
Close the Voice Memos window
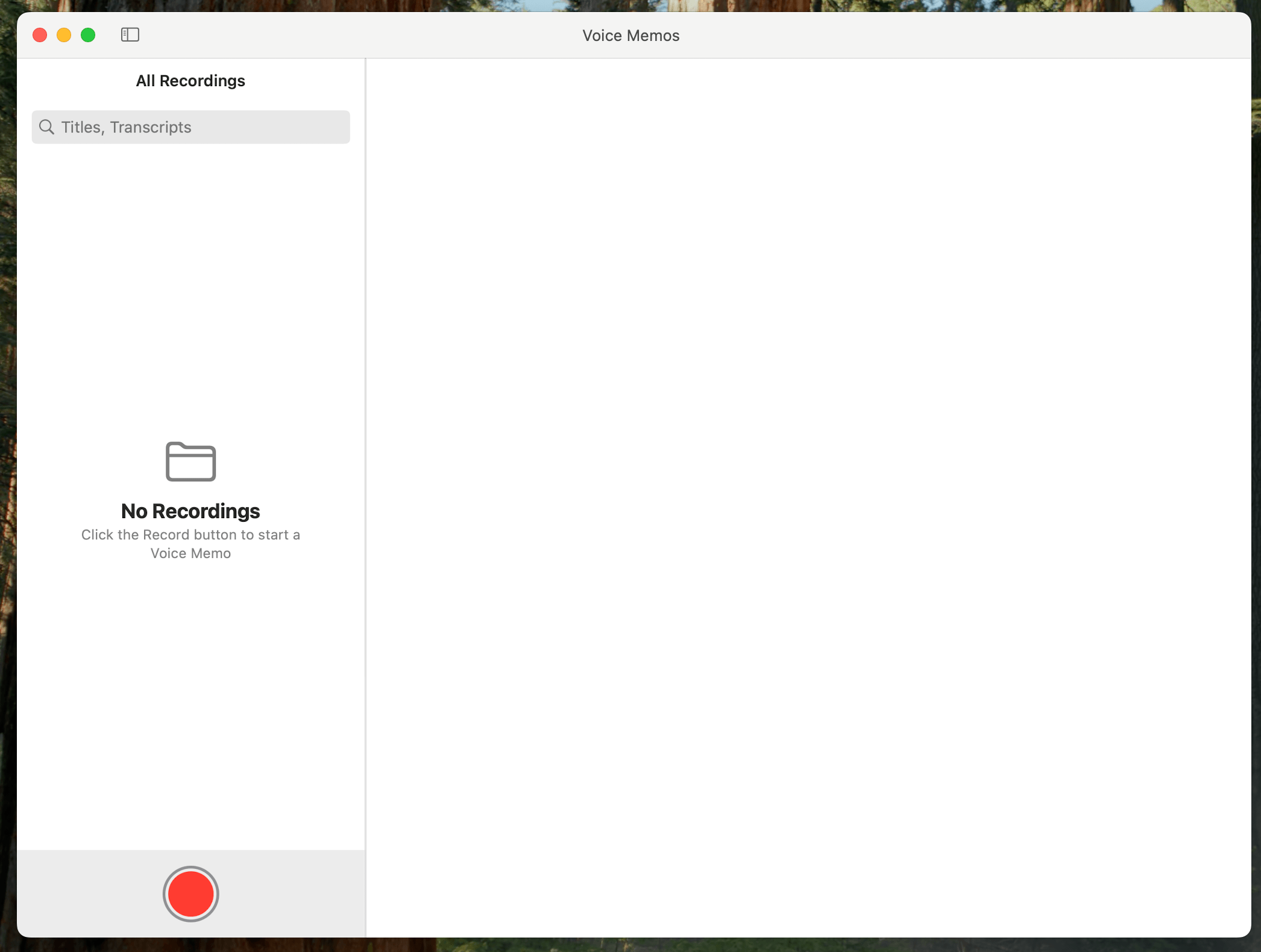coord(39,34)
